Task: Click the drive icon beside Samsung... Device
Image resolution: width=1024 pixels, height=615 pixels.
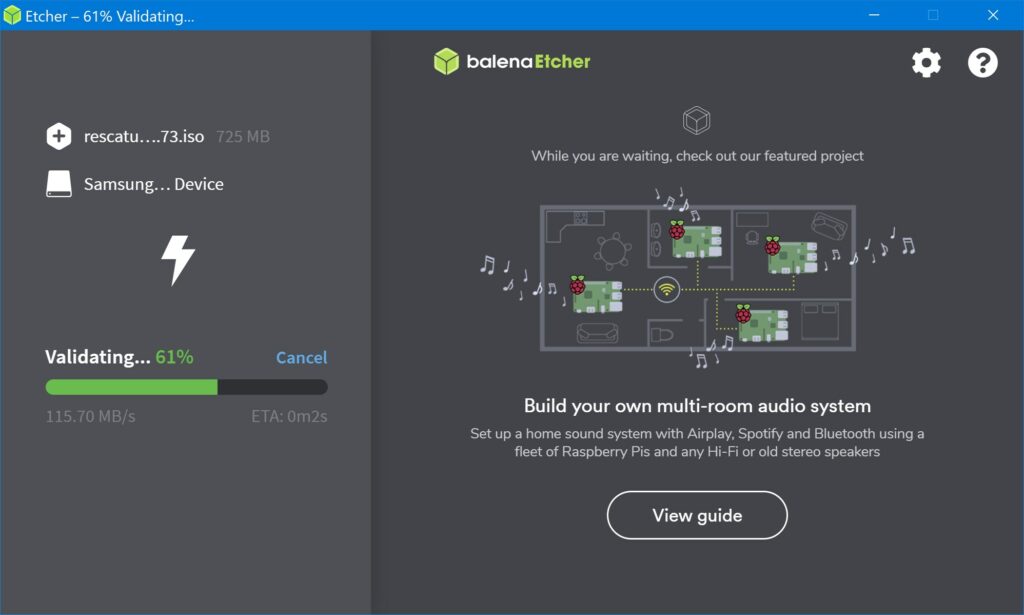Action: pyautogui.click(x=59, y=184)
